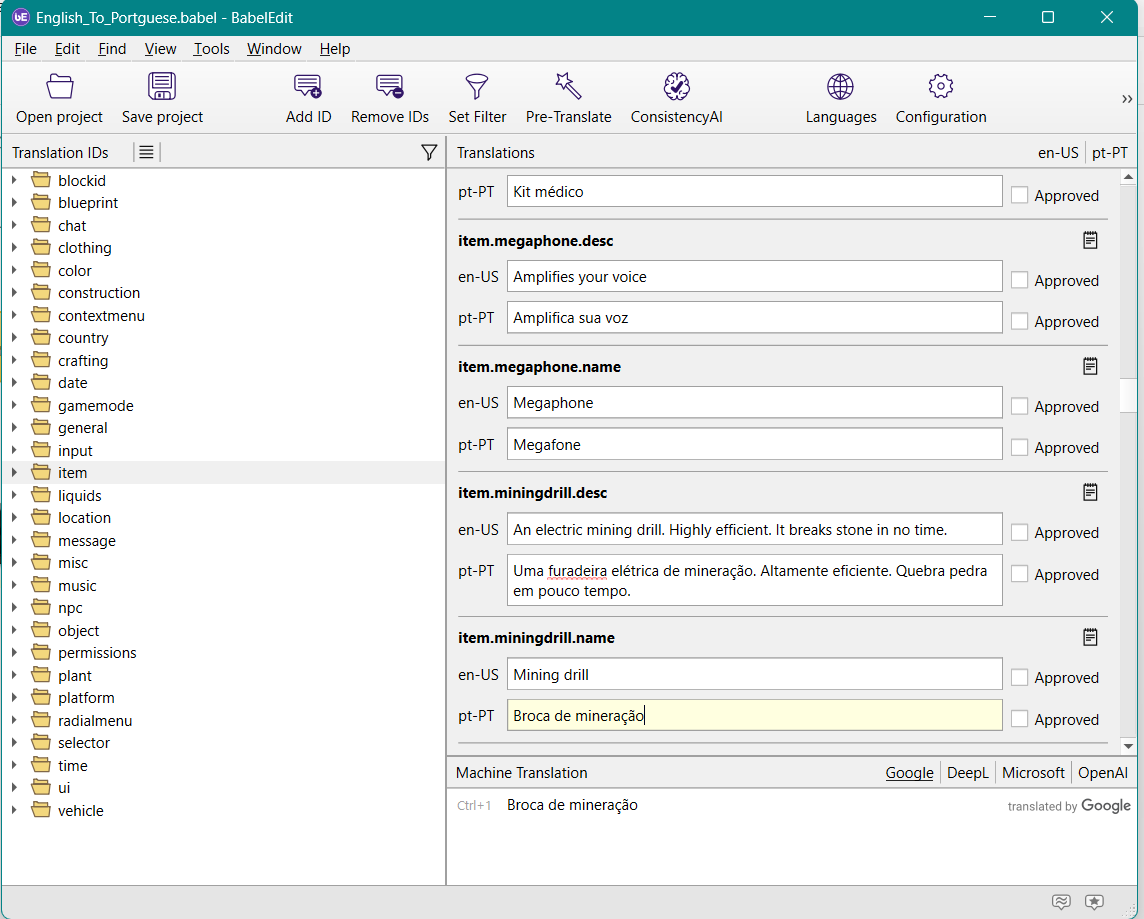1144x919 pixels.
Task: Click the Open project toolbar icon
Action: click(59, 87)
